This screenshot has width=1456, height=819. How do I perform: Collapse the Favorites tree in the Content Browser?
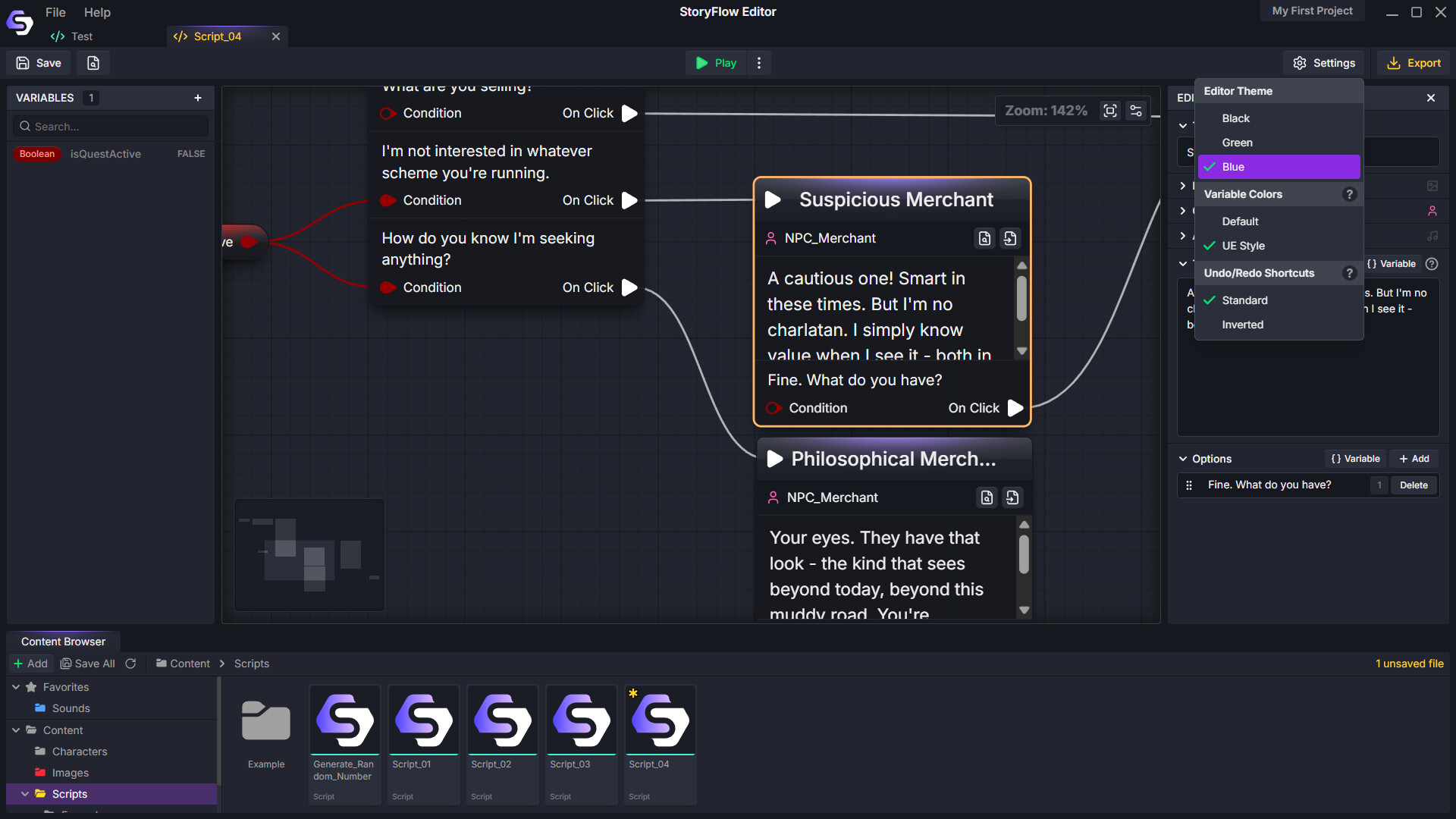point(16,687)
